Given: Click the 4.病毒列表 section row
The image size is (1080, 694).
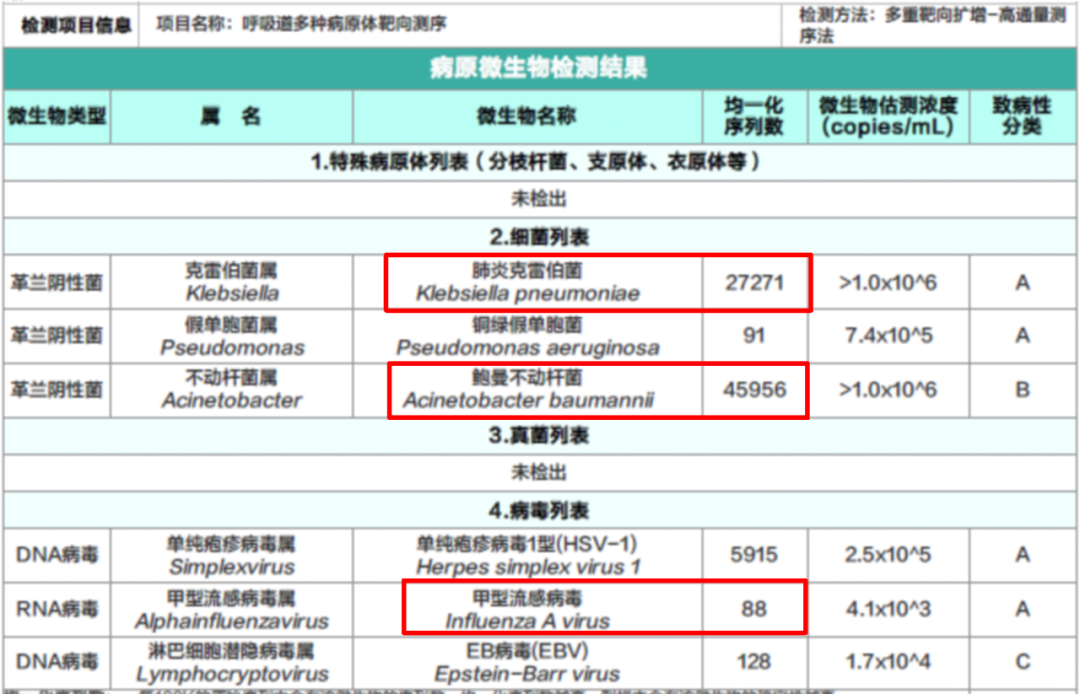Looking at the screenshot, I should pos(539,512).
